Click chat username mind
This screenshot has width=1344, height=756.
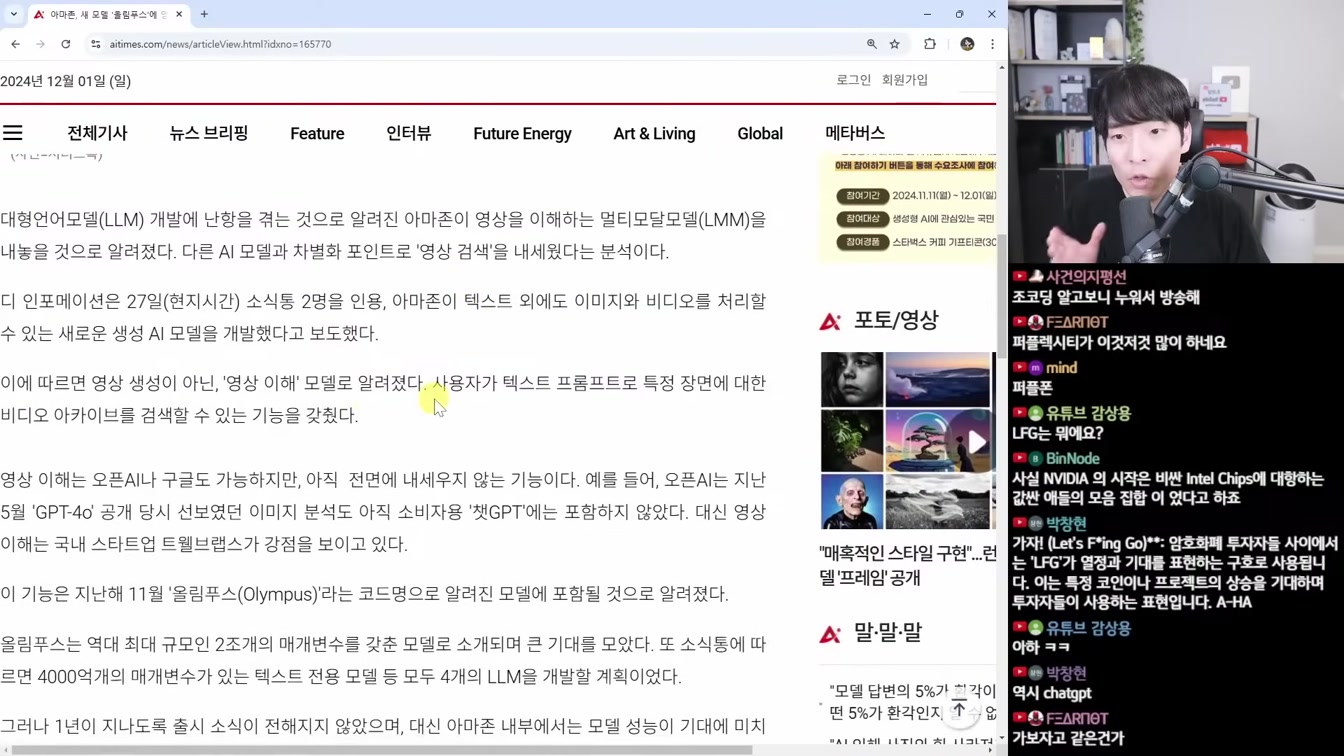pos(1061,368)
